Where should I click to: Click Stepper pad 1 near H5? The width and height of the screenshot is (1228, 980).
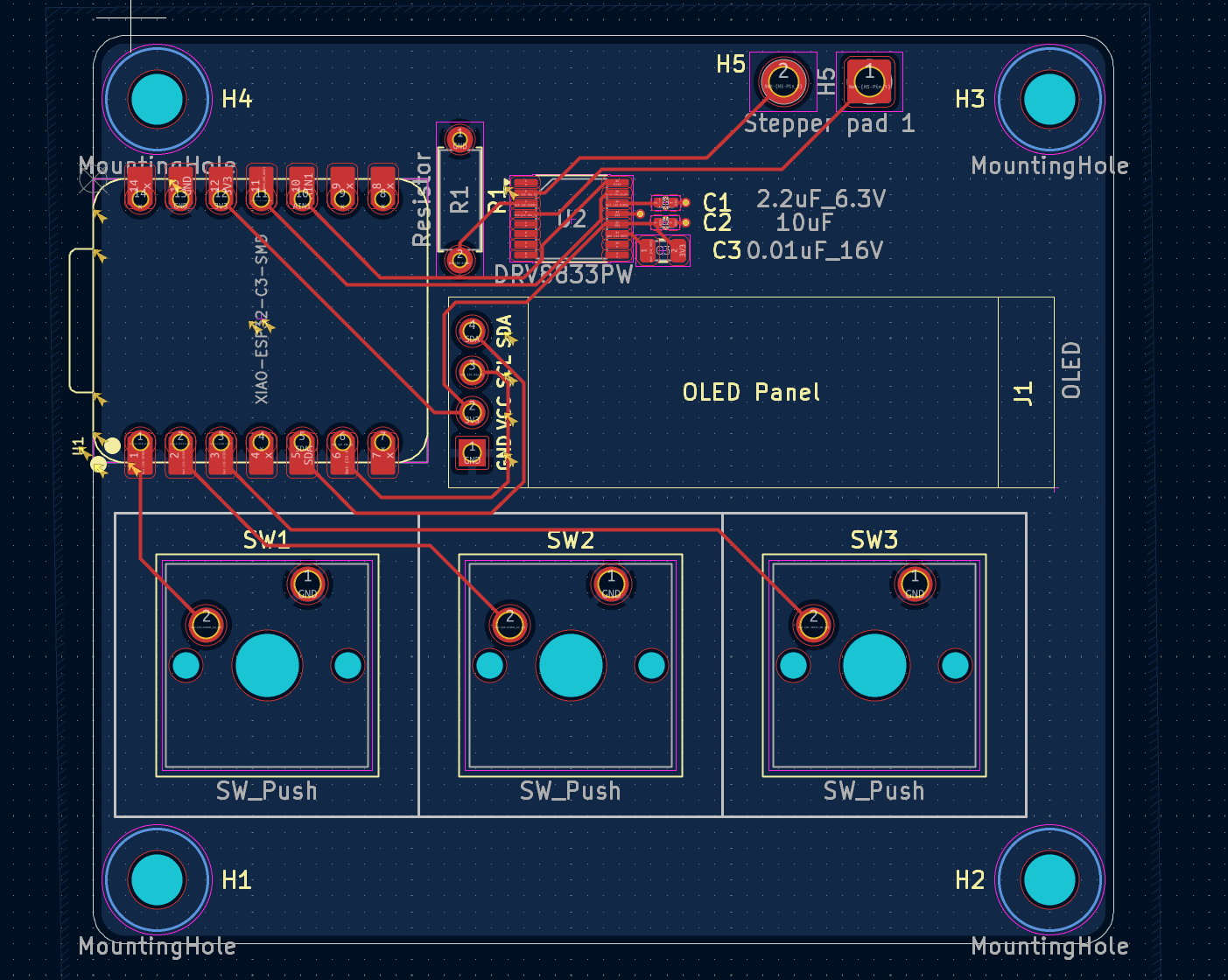pos(869,80)
